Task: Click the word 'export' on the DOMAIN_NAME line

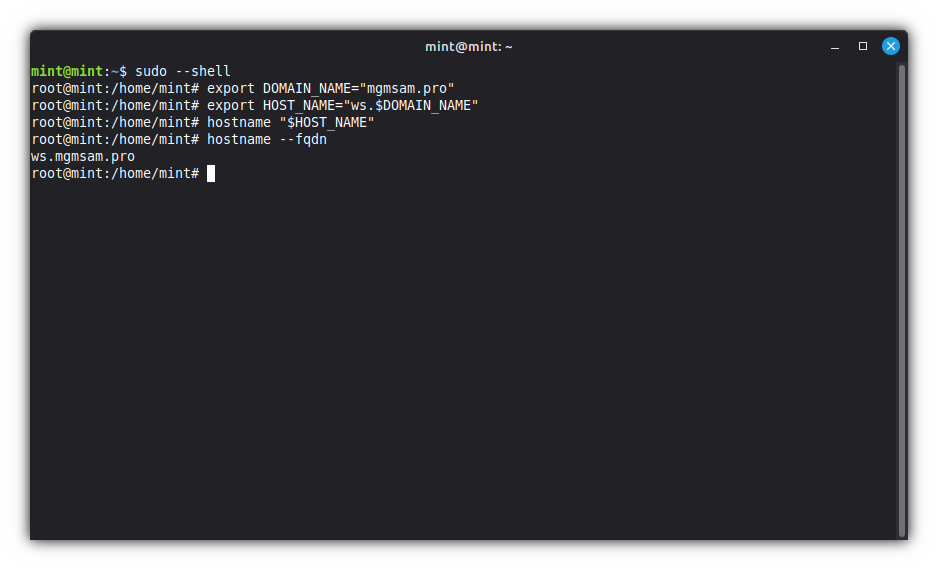Action: (x=231, y=88)
